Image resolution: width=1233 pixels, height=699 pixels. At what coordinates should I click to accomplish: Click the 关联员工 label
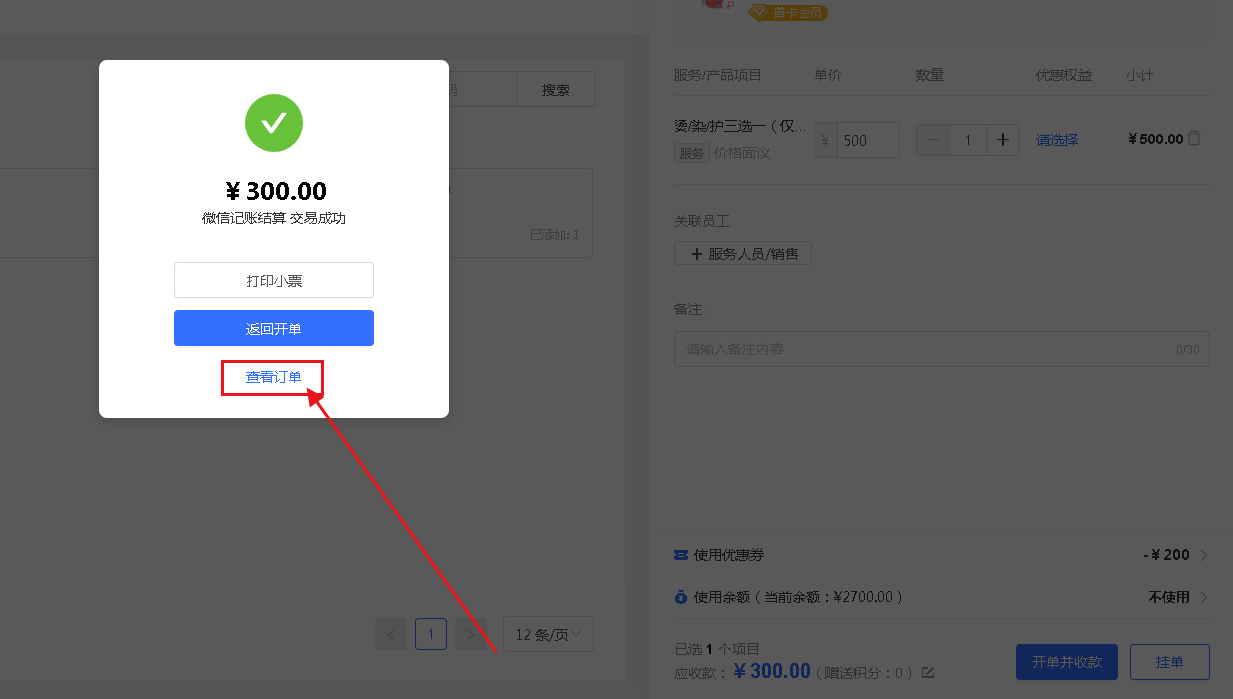tap(702, 221)
